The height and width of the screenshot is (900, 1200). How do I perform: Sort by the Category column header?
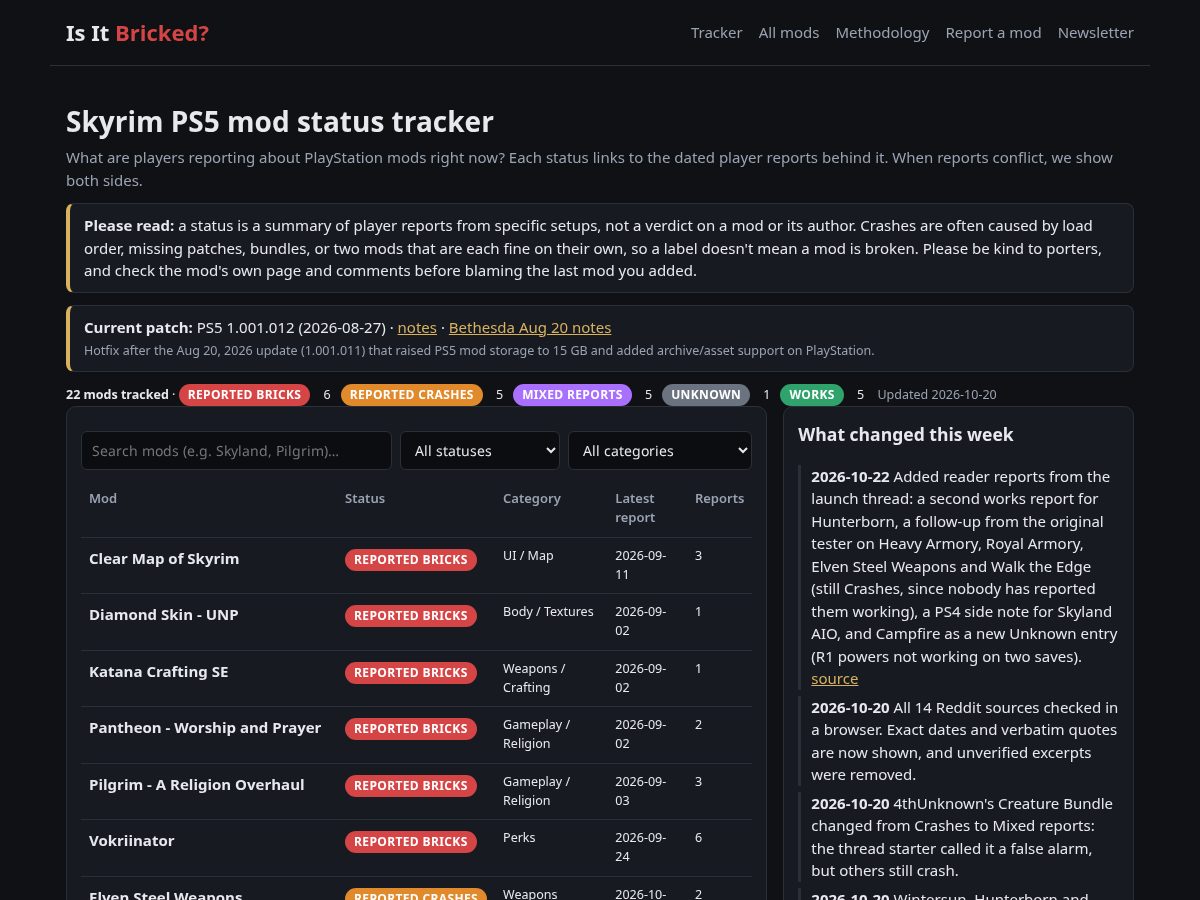532,498
